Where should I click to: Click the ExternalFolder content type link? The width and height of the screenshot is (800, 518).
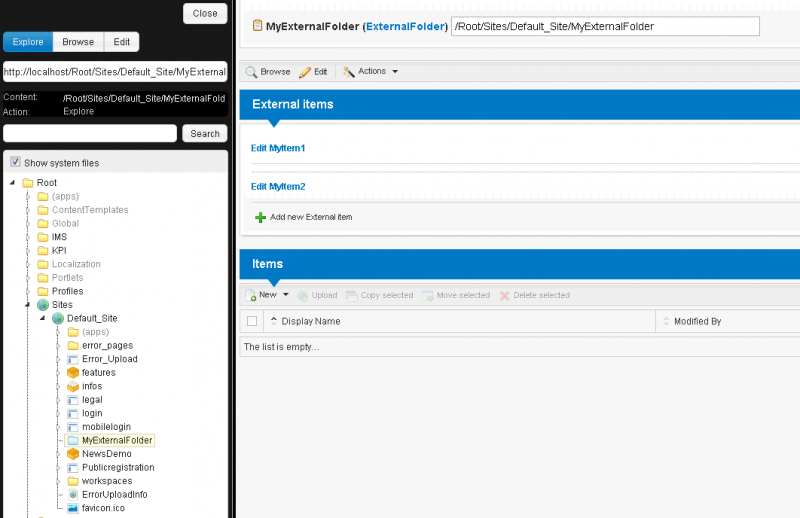coord(405,27)
